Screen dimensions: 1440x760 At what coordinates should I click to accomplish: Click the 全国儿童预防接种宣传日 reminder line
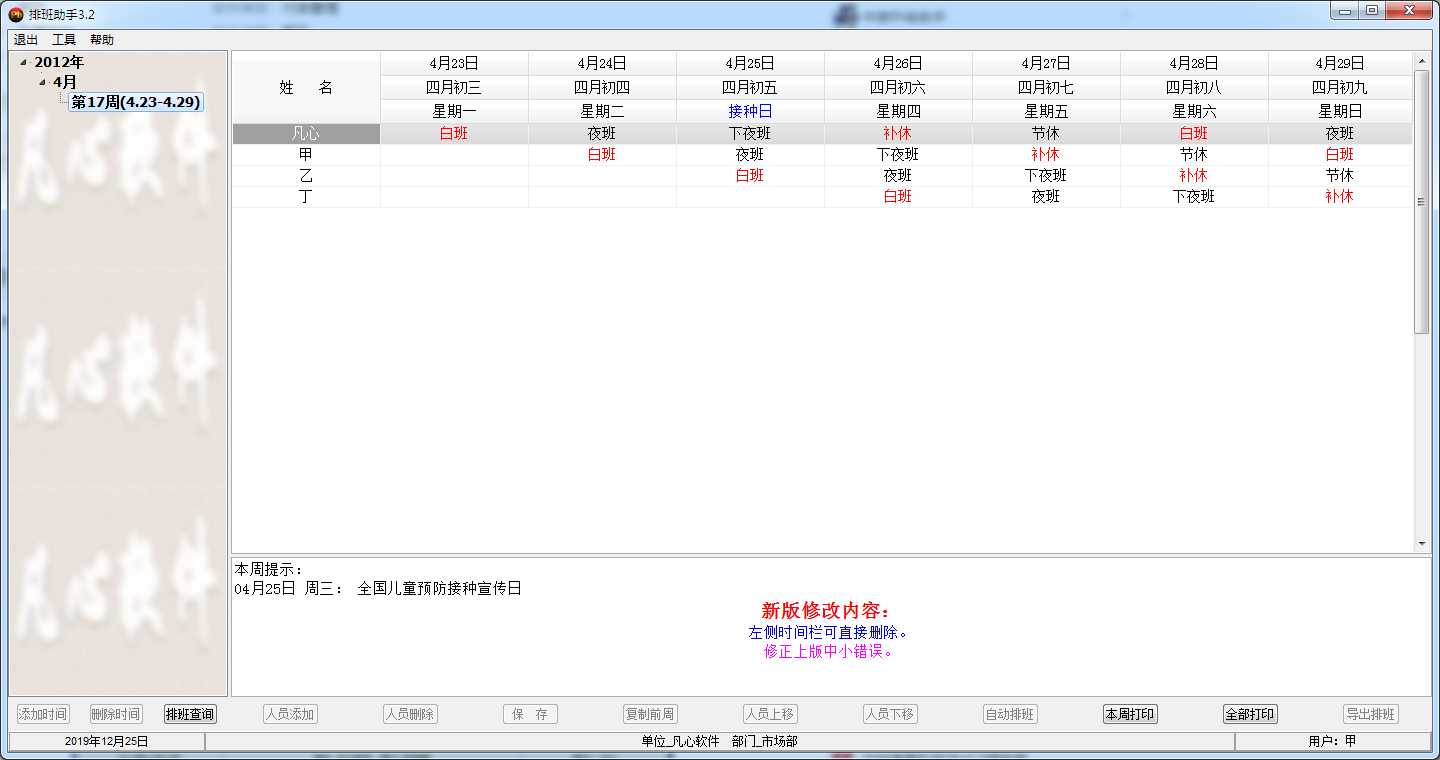[x=378, y=589]
